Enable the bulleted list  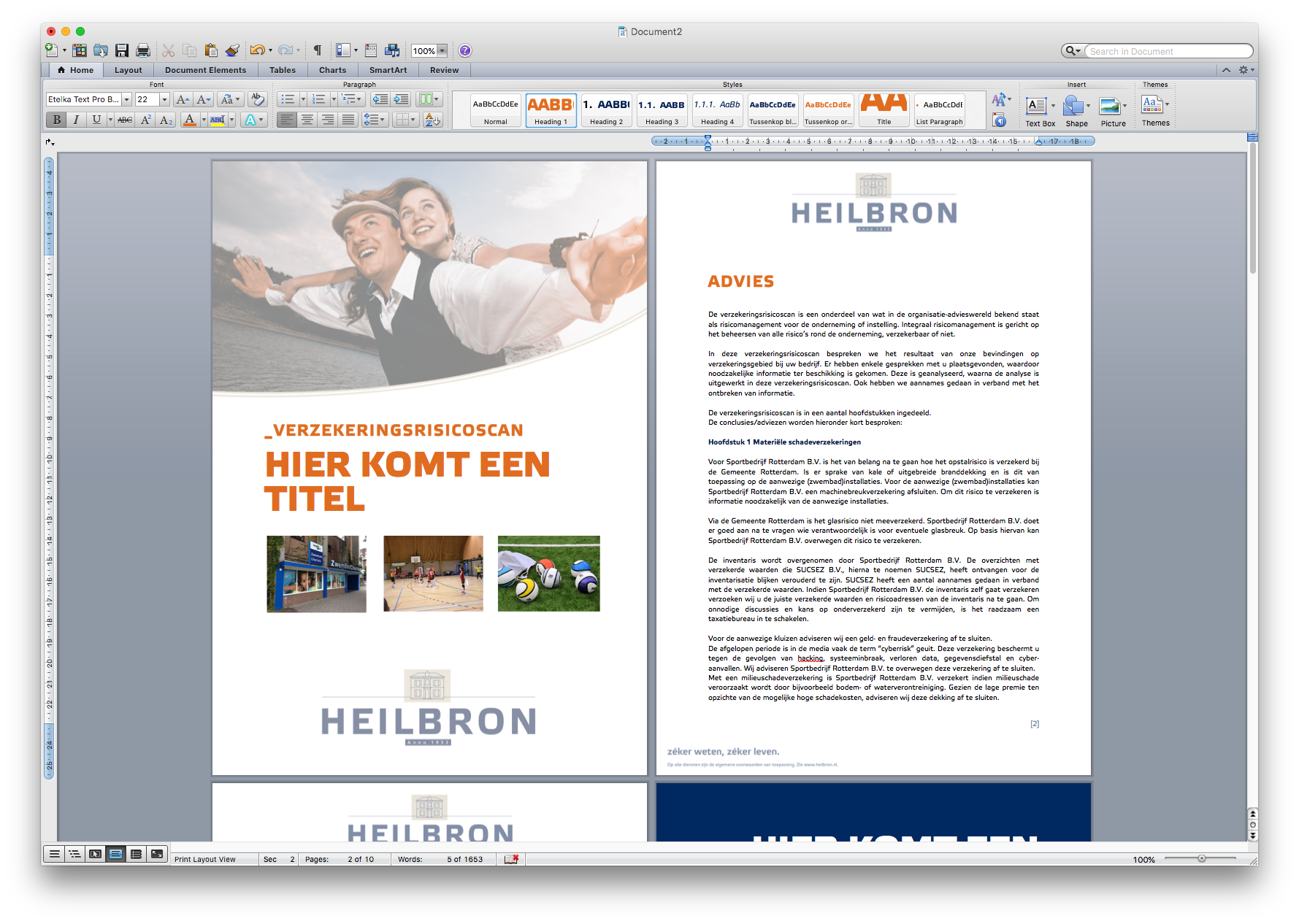pos(288,99)
